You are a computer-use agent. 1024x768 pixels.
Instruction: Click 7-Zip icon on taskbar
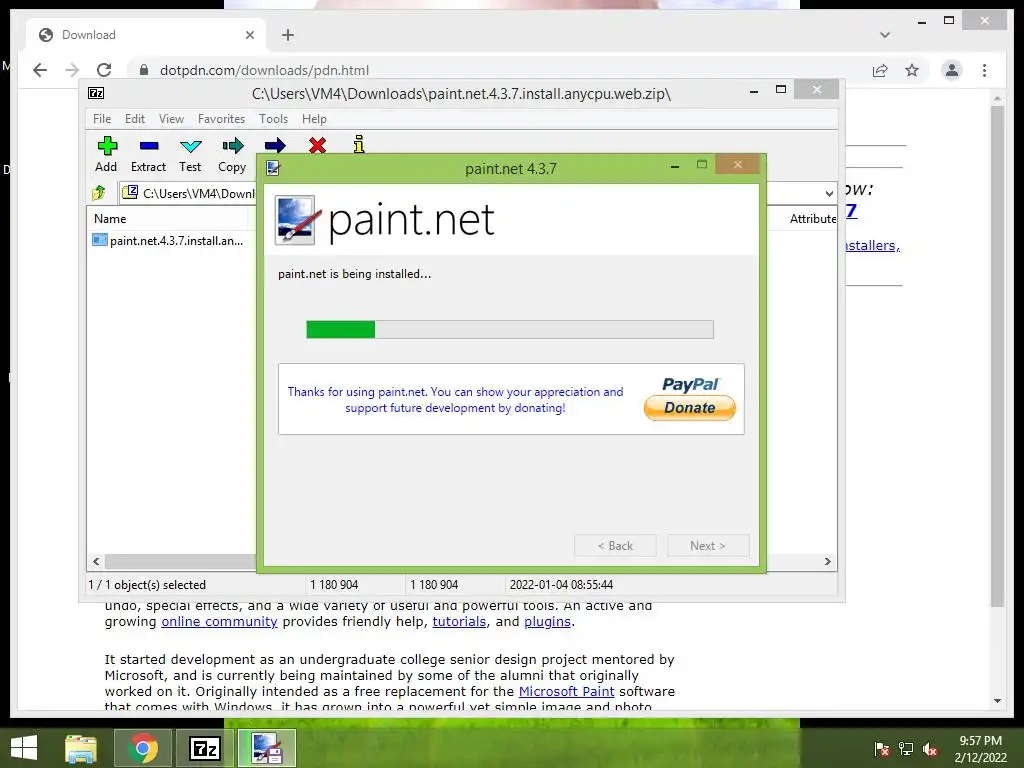[204, 748]
